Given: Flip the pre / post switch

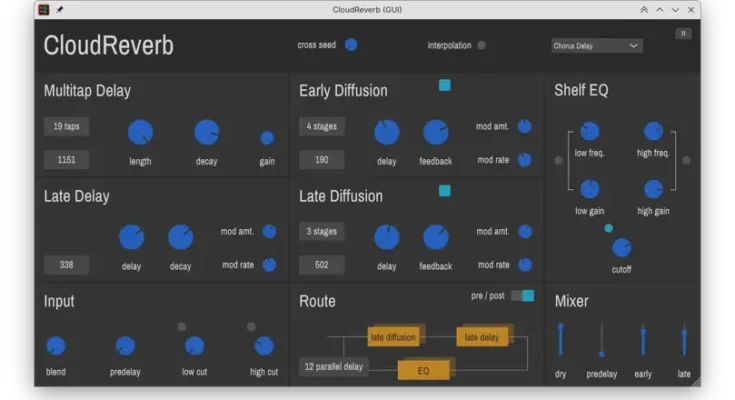Looking at the screenshot, I should pos(523,295).
